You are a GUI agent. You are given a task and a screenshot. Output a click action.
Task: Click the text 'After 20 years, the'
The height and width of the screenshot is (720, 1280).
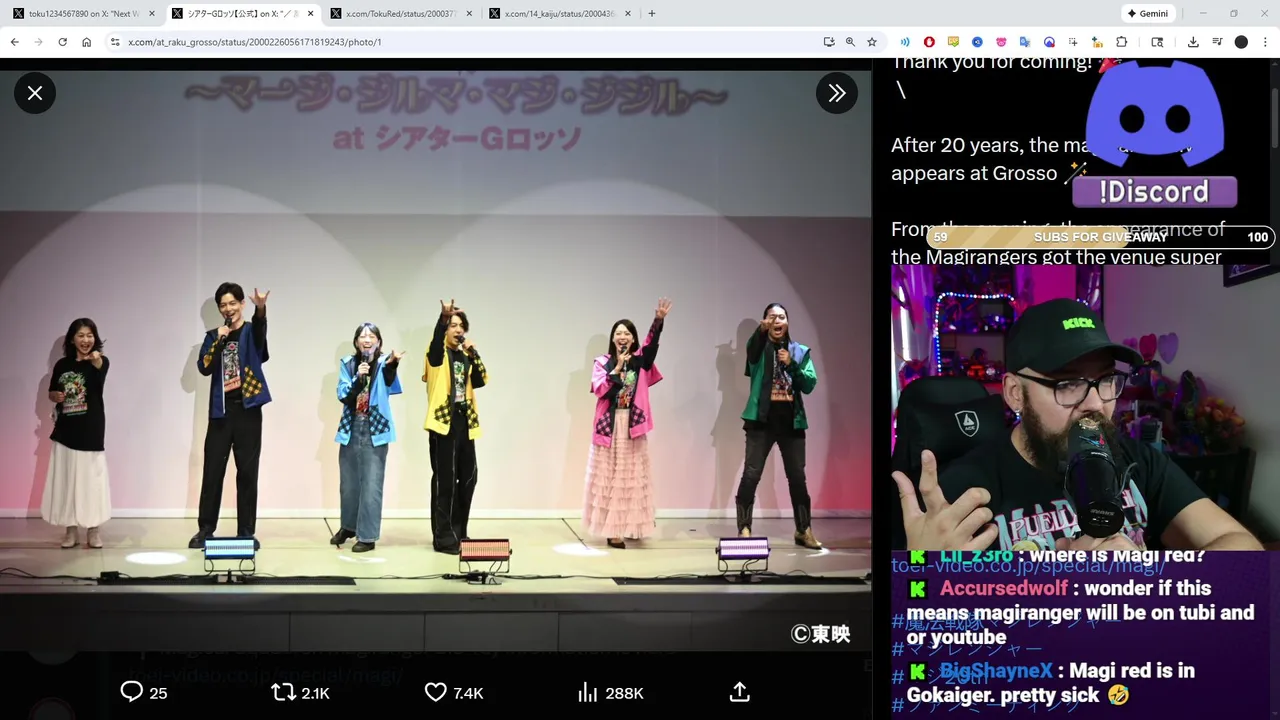974,145
